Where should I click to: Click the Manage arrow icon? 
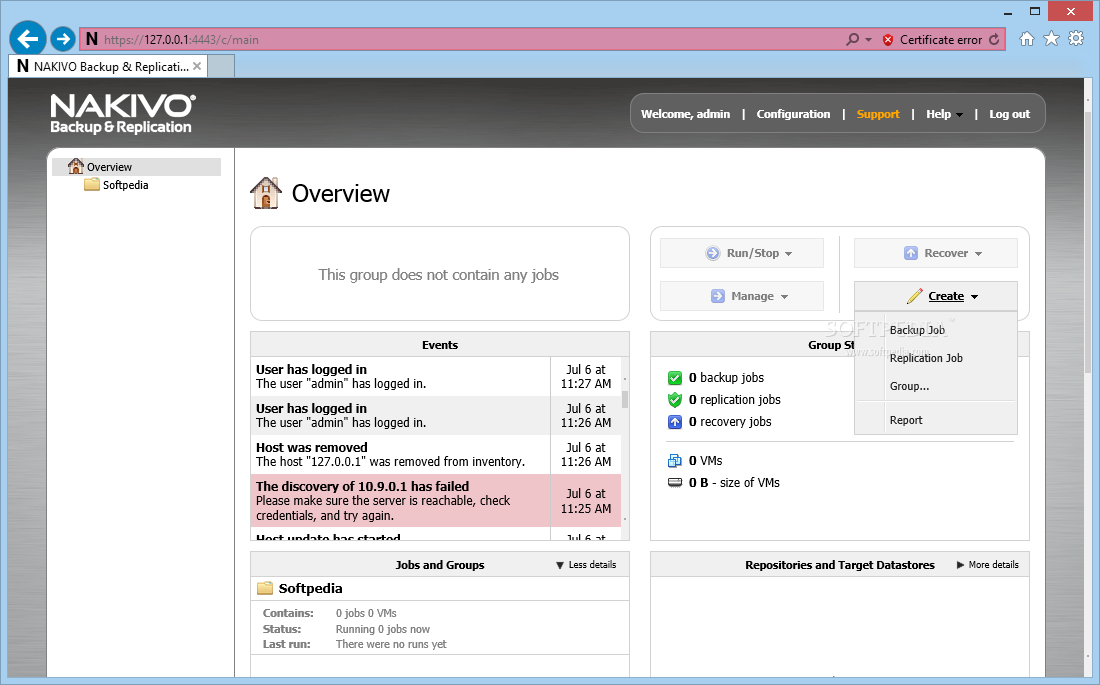click(718, 296)
